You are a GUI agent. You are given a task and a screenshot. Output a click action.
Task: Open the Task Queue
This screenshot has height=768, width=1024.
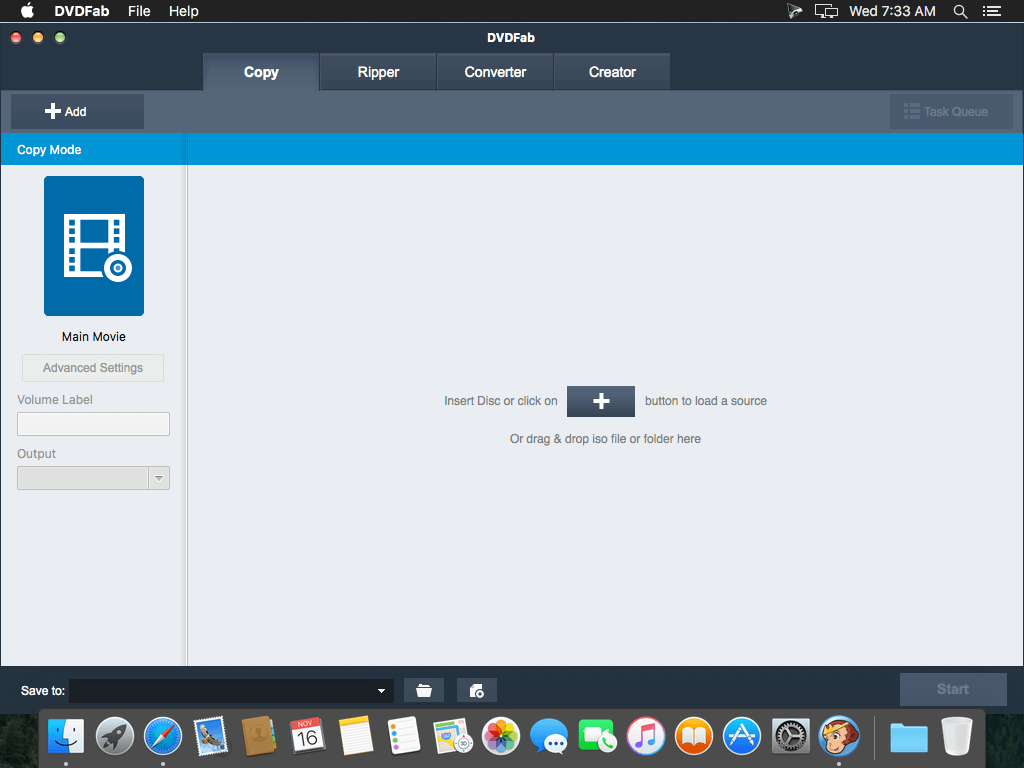951,112
